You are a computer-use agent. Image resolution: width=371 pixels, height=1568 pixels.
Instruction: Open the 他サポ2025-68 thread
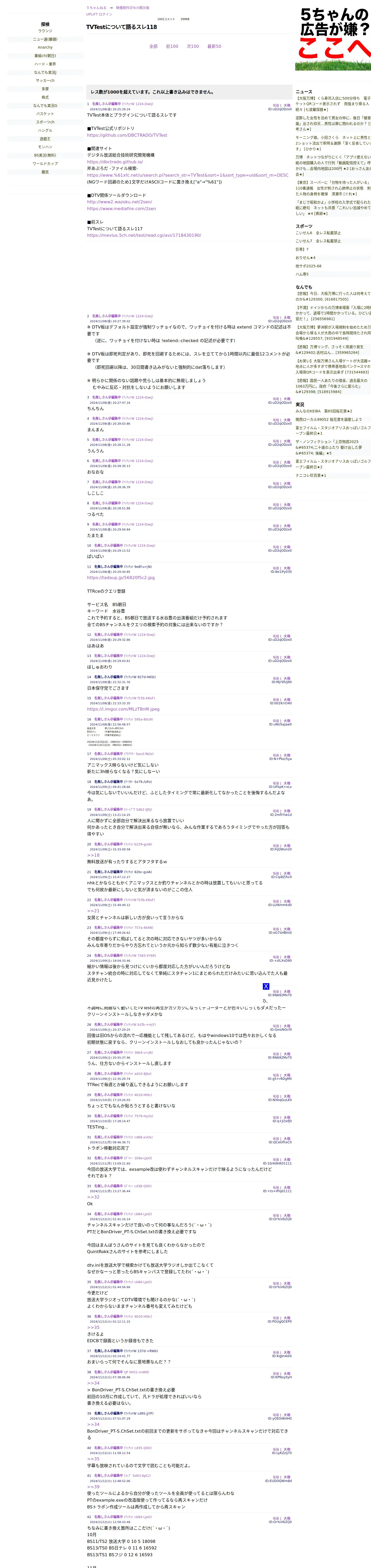pos(308,266)
